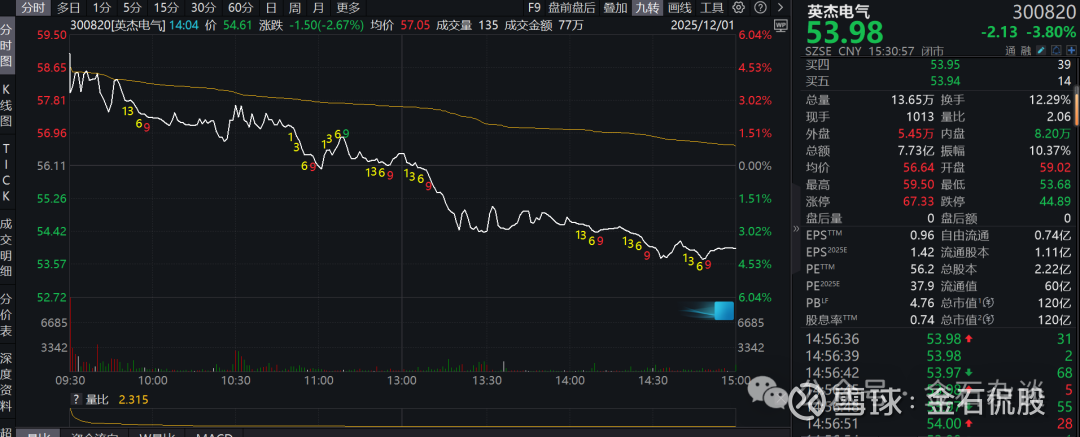Click the 14:56:36 trade row
The height and width of the screenshot is (437, 1080).
tap(939, 338)
